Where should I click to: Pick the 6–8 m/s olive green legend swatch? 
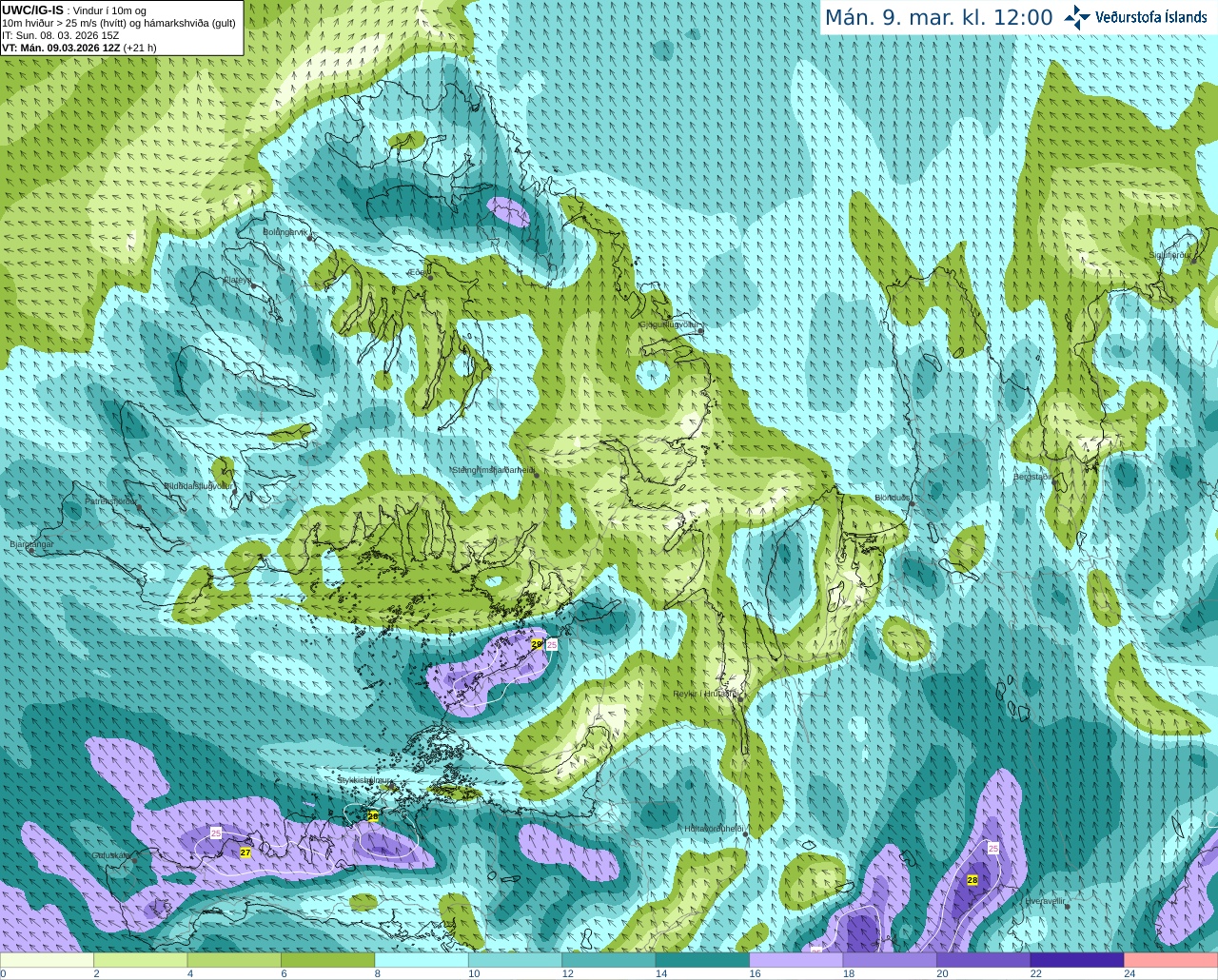pyautogui.click(x=327, y=960)
